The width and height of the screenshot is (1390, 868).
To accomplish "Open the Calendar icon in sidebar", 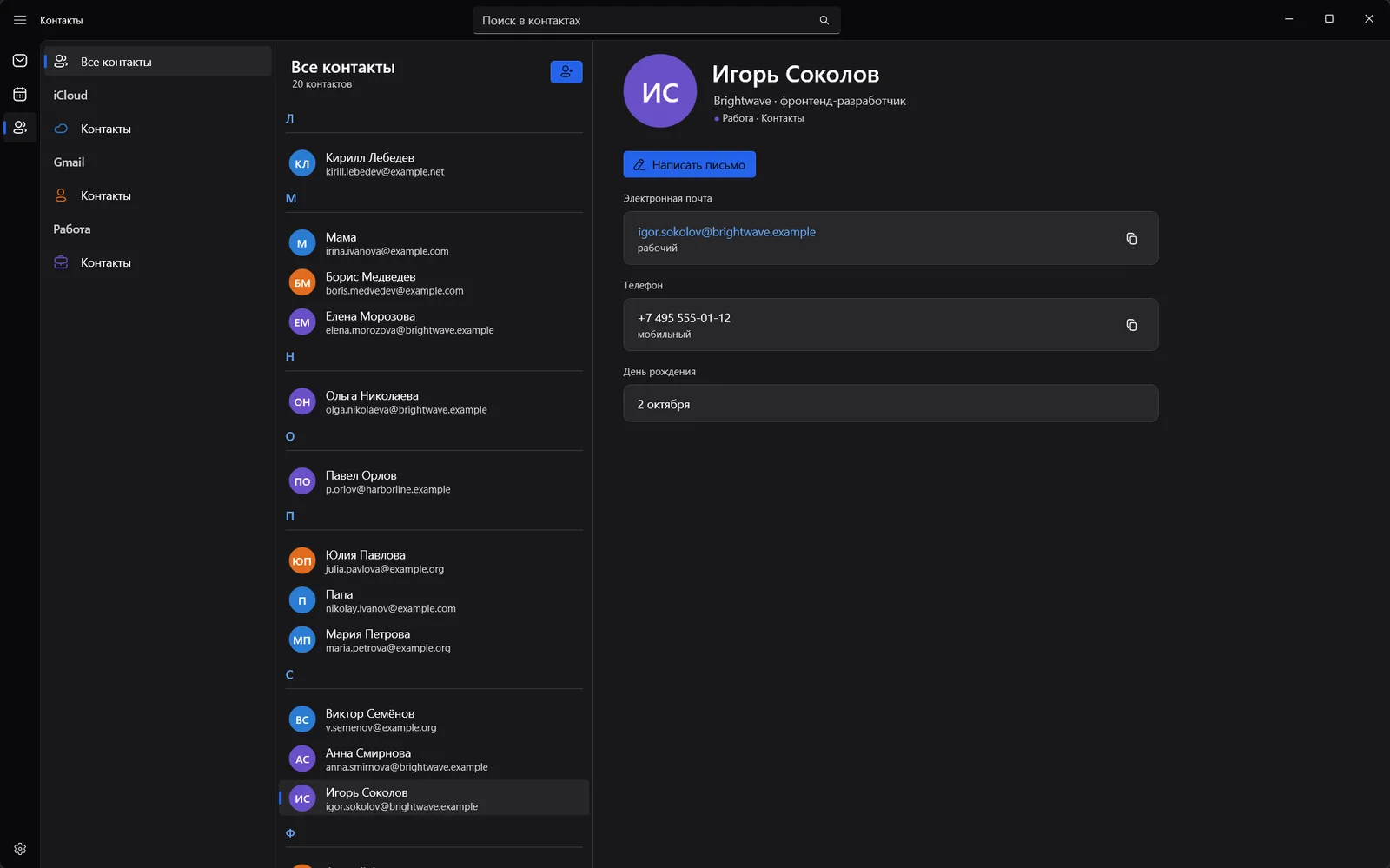I will (x=20, y=94).
